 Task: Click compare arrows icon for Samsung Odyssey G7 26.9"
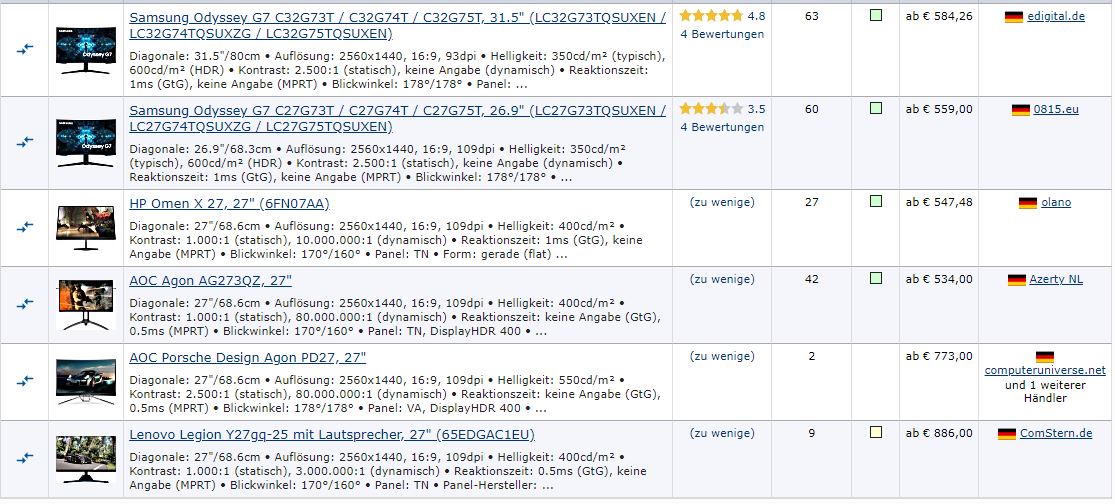point(25,142)
